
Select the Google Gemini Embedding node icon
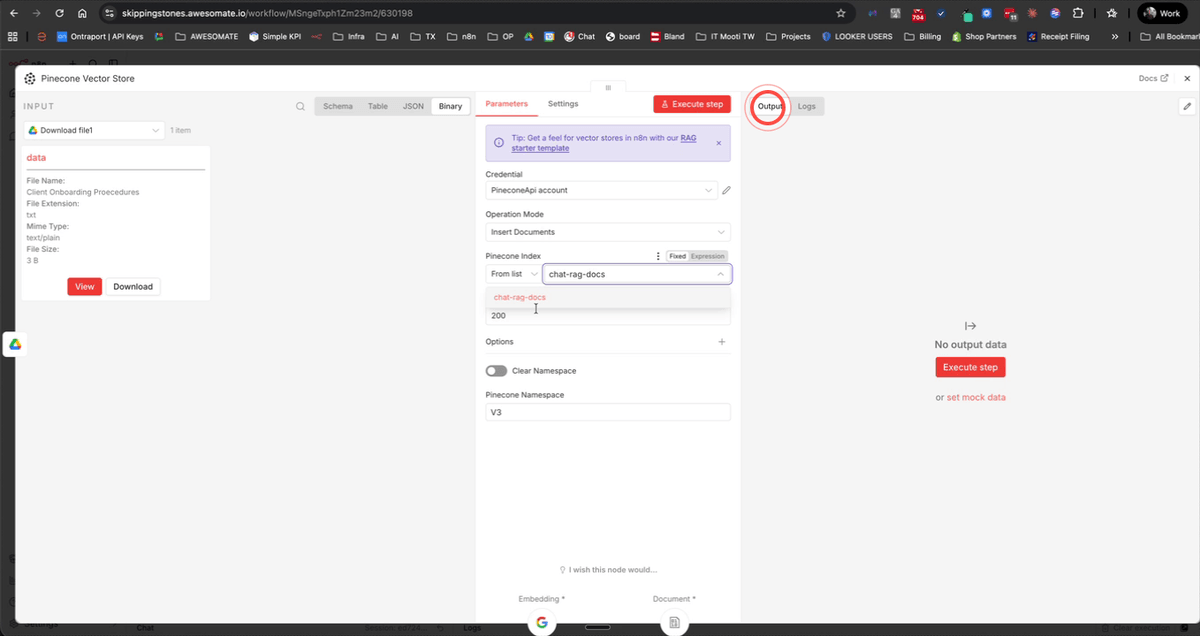coord(541,622)
